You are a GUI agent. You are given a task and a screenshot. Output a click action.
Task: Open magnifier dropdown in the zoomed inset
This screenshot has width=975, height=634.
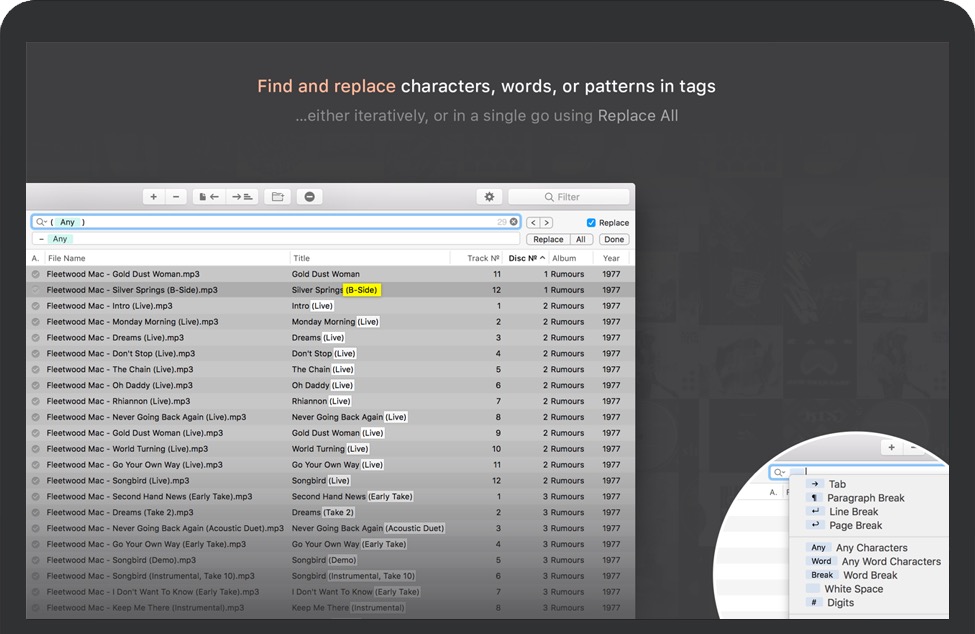pos(779,472)
